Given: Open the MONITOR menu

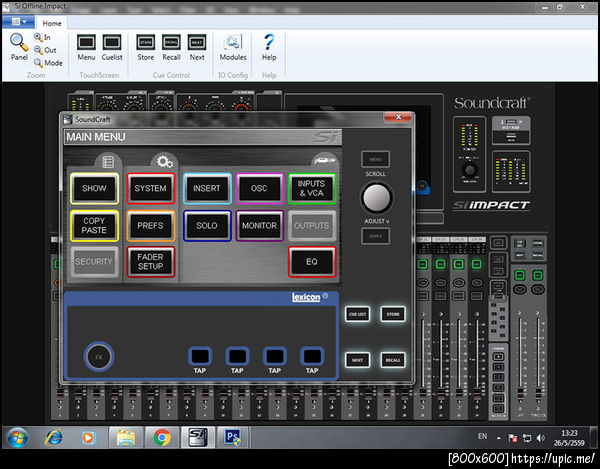Looking at the screenshot, I should (x=259, y=226).
